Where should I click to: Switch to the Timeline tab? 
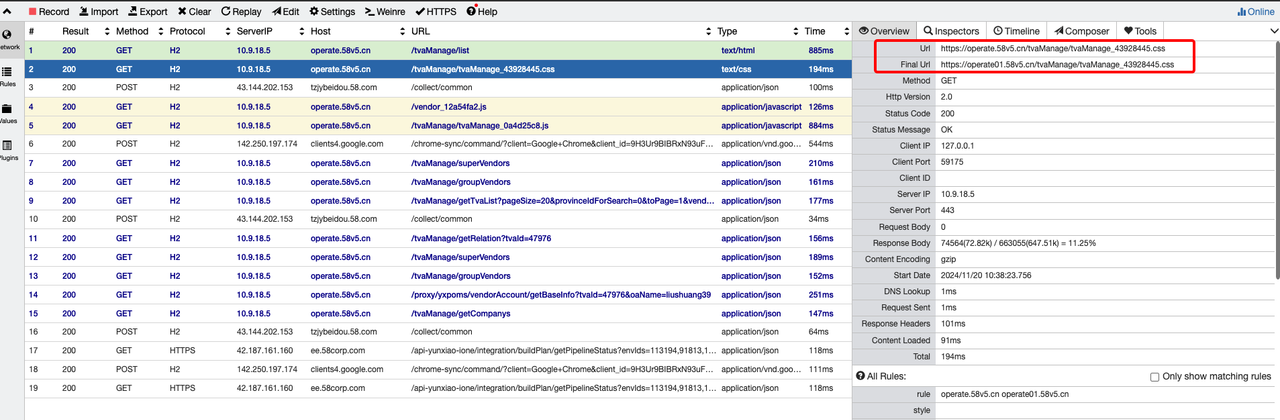click(x=1016, y=31)
